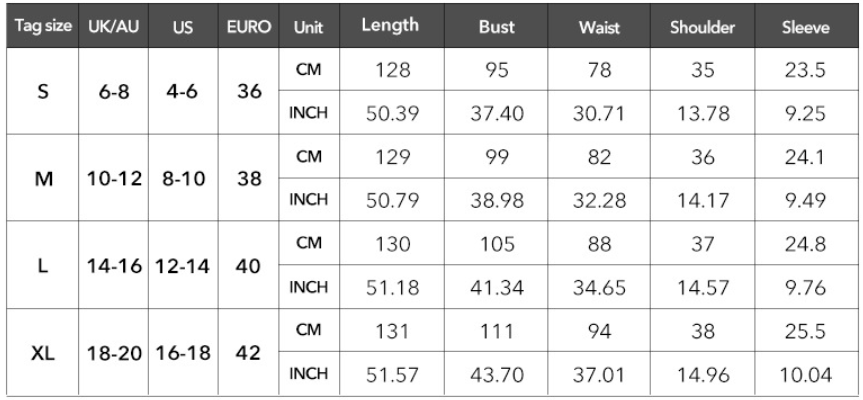Click the bust value 38.98
The image size is (863, 400).
[x=496, y=200]
